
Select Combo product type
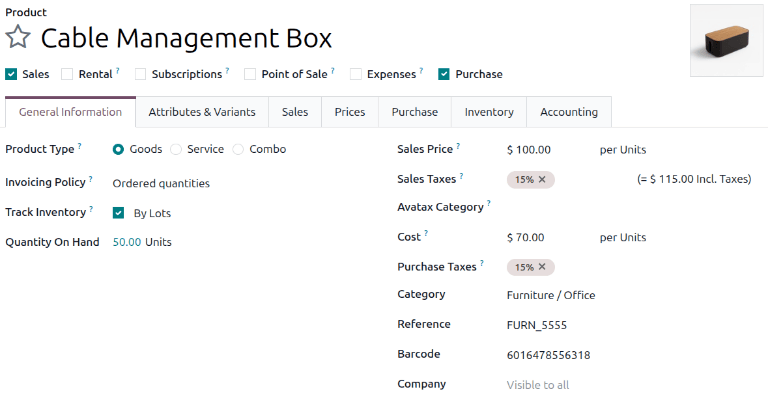238,149
